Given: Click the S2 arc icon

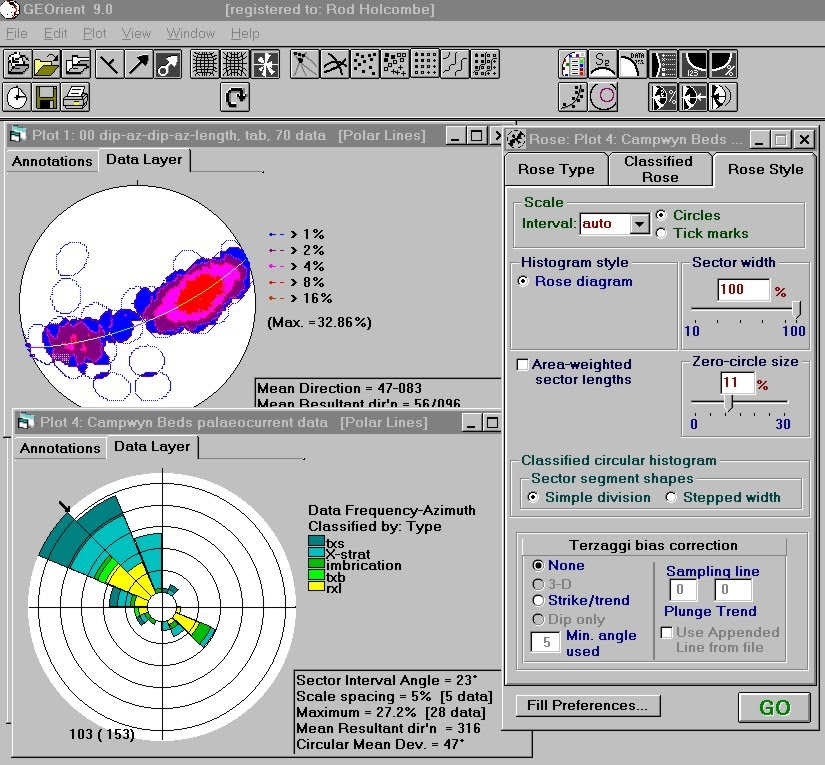Looking at the screenshot, I should [x=602, y=64].
